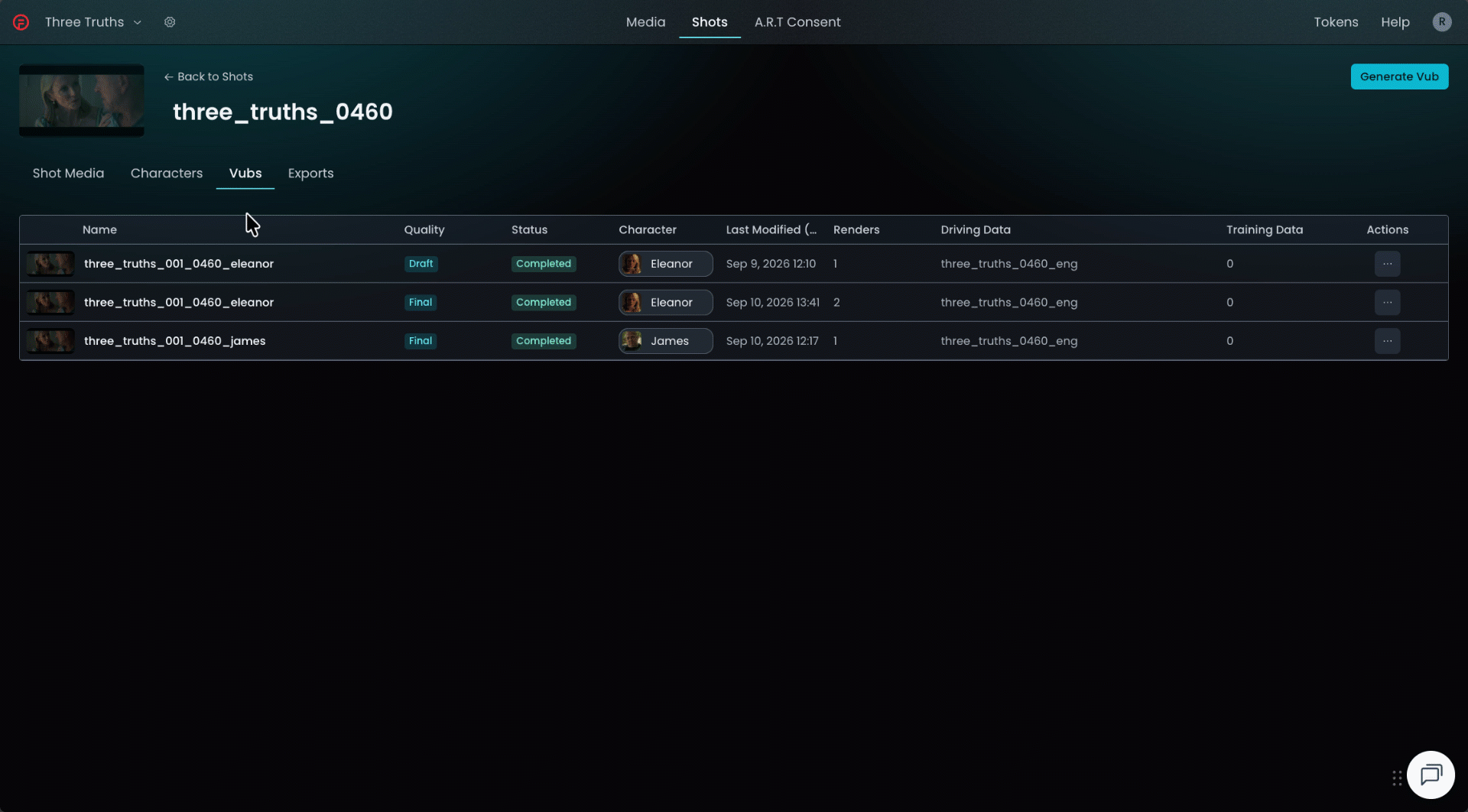The image size is (1468, 812).
Task: Click thumbnail of the Final eleanor vub row
Action: pyautogui.click(x=50, y=303)
